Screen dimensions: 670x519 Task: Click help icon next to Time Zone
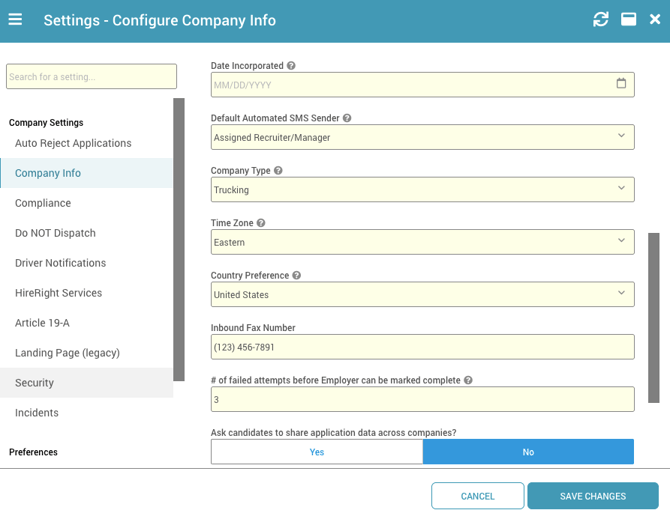261,223
